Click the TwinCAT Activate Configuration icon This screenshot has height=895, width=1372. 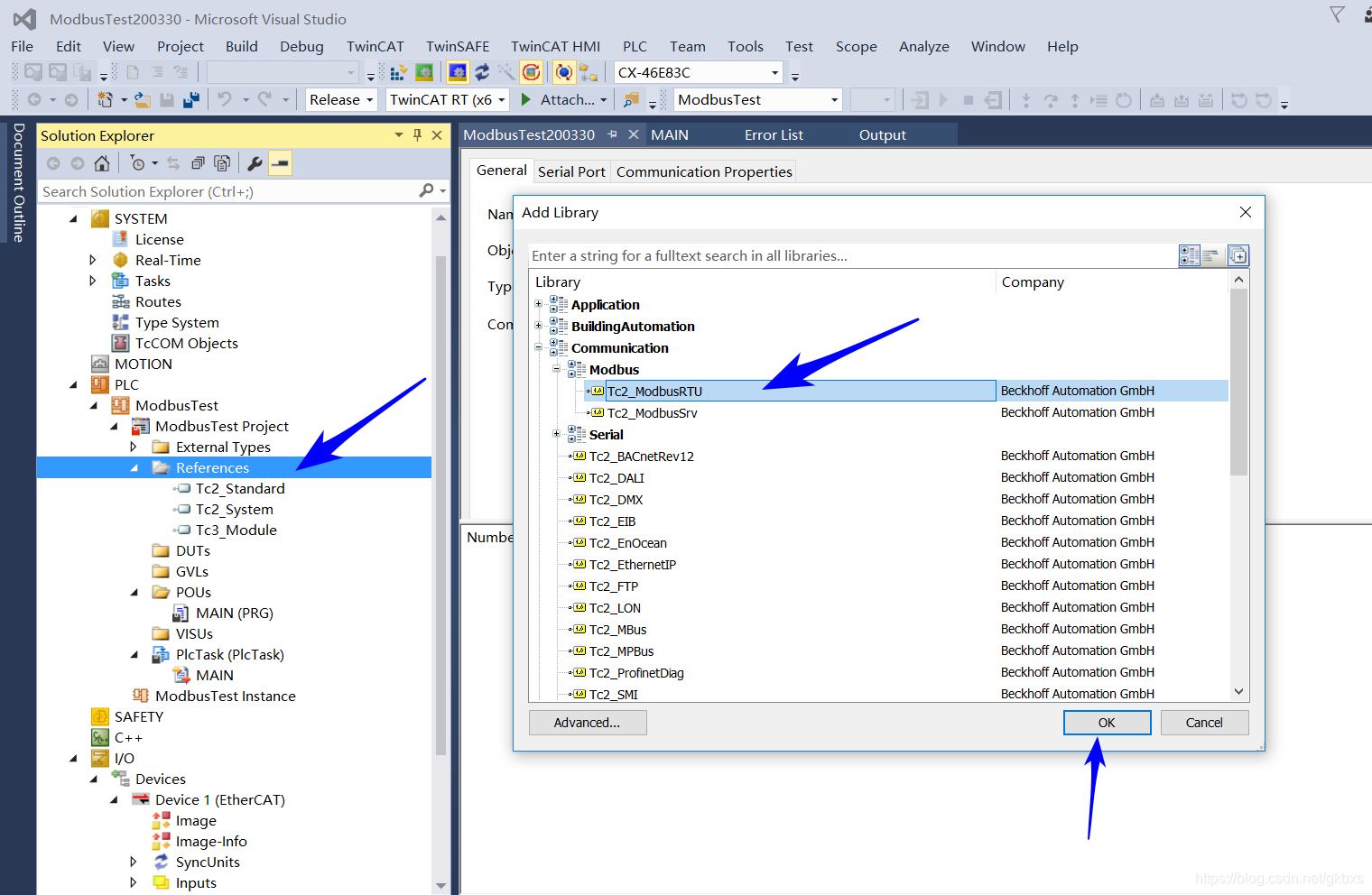pos(397,72)
